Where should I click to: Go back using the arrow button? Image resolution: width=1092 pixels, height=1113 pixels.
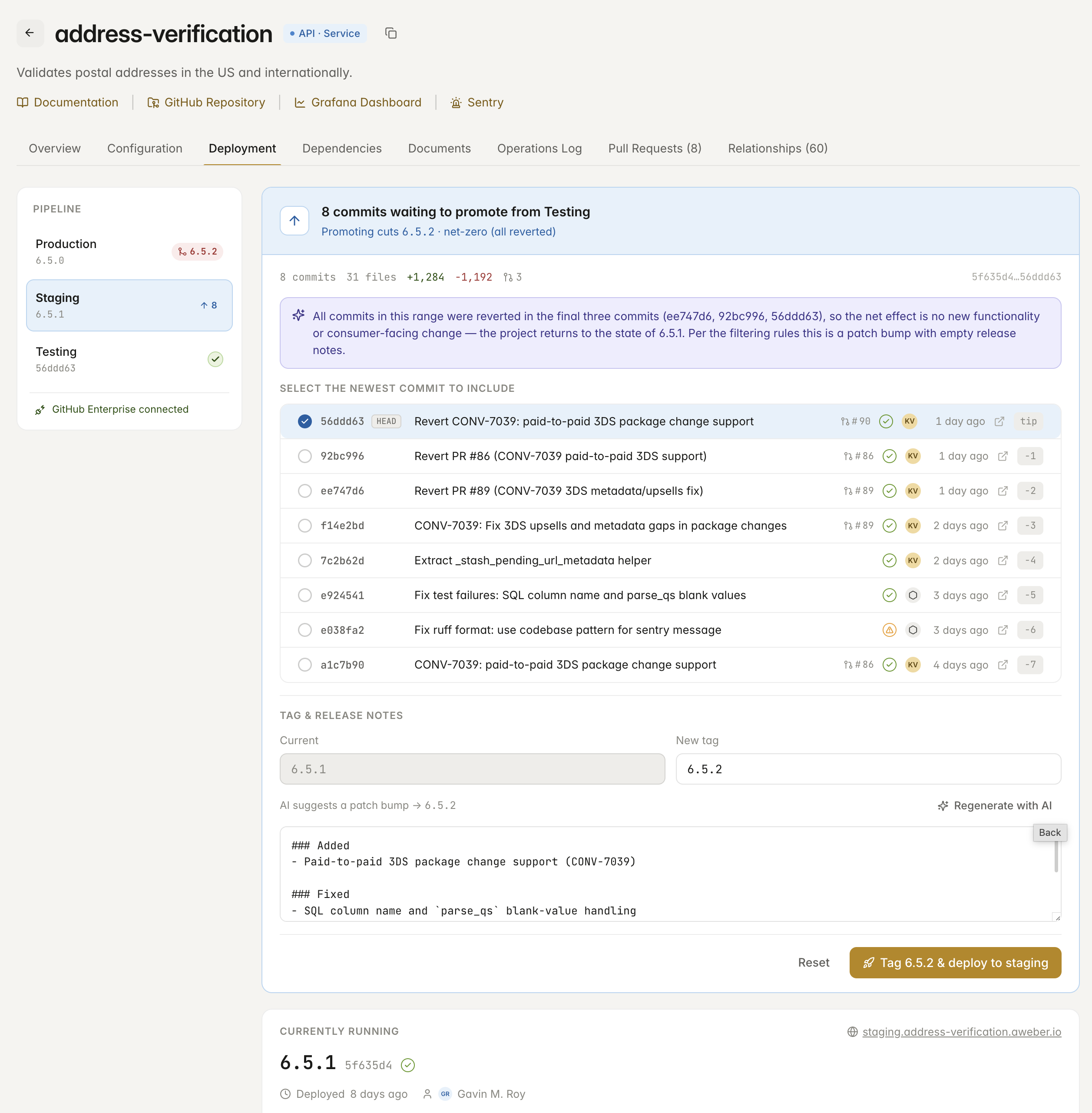pyautogui.click(x=30, y=33)
